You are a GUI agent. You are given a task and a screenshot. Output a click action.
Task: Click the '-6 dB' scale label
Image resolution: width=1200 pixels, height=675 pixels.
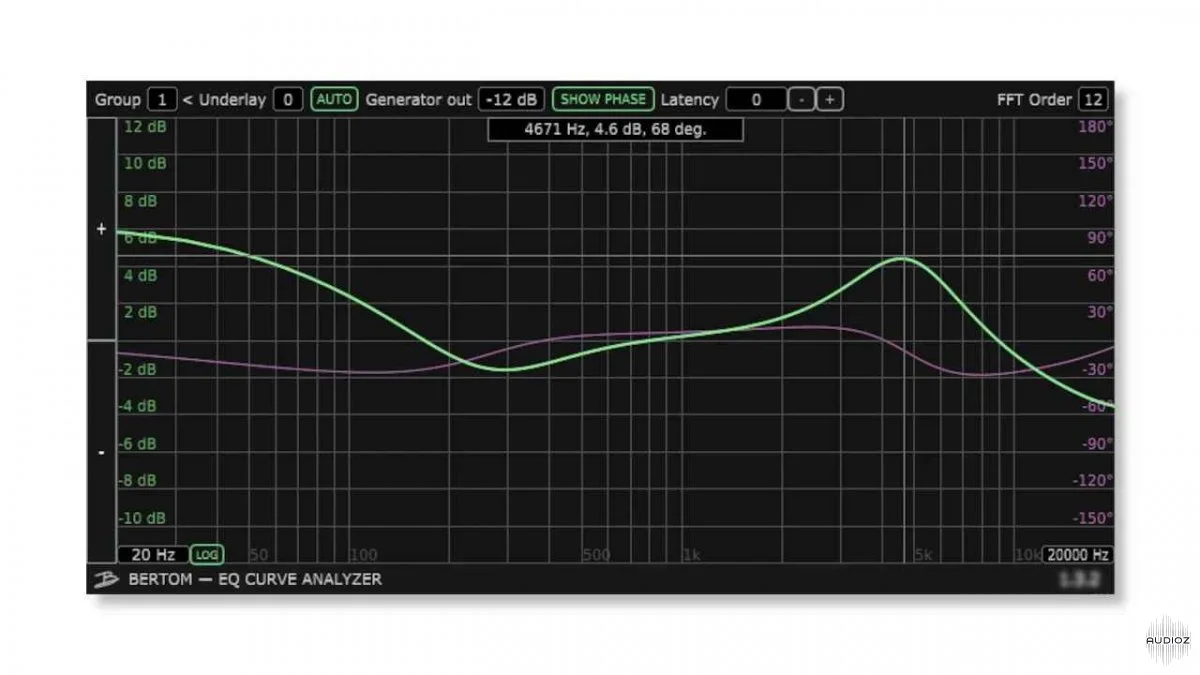tap(138, 443)
